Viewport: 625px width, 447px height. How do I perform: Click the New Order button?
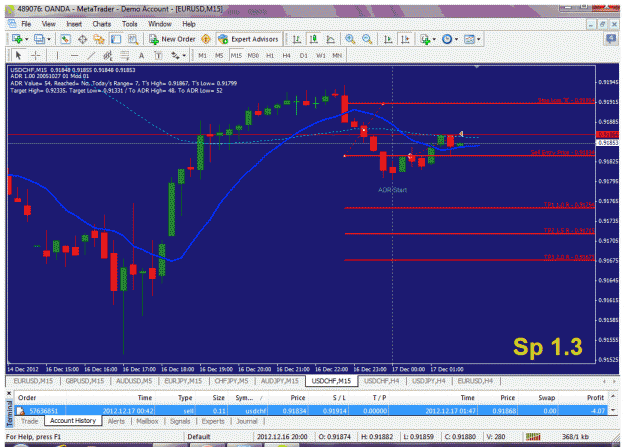(x=172, y=39)
